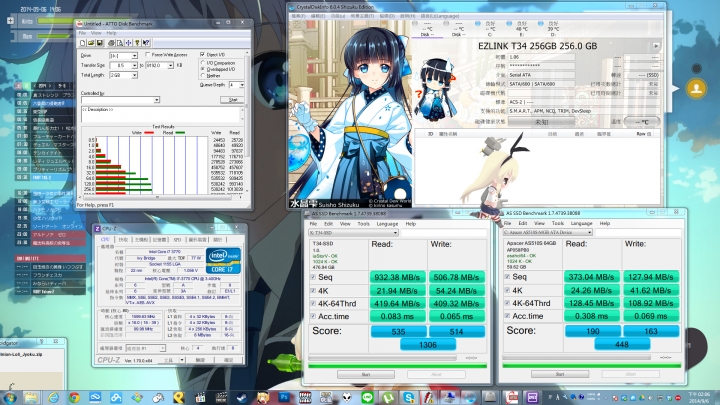Image resolution: width=720 pixels, height=405 pixels.
Task: Open Skype from taskbar
Action: tap(409, 397)
